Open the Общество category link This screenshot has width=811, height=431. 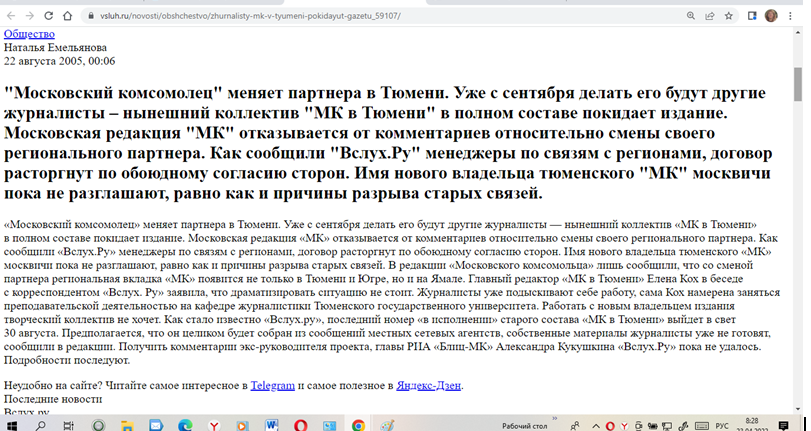(29, 34)
